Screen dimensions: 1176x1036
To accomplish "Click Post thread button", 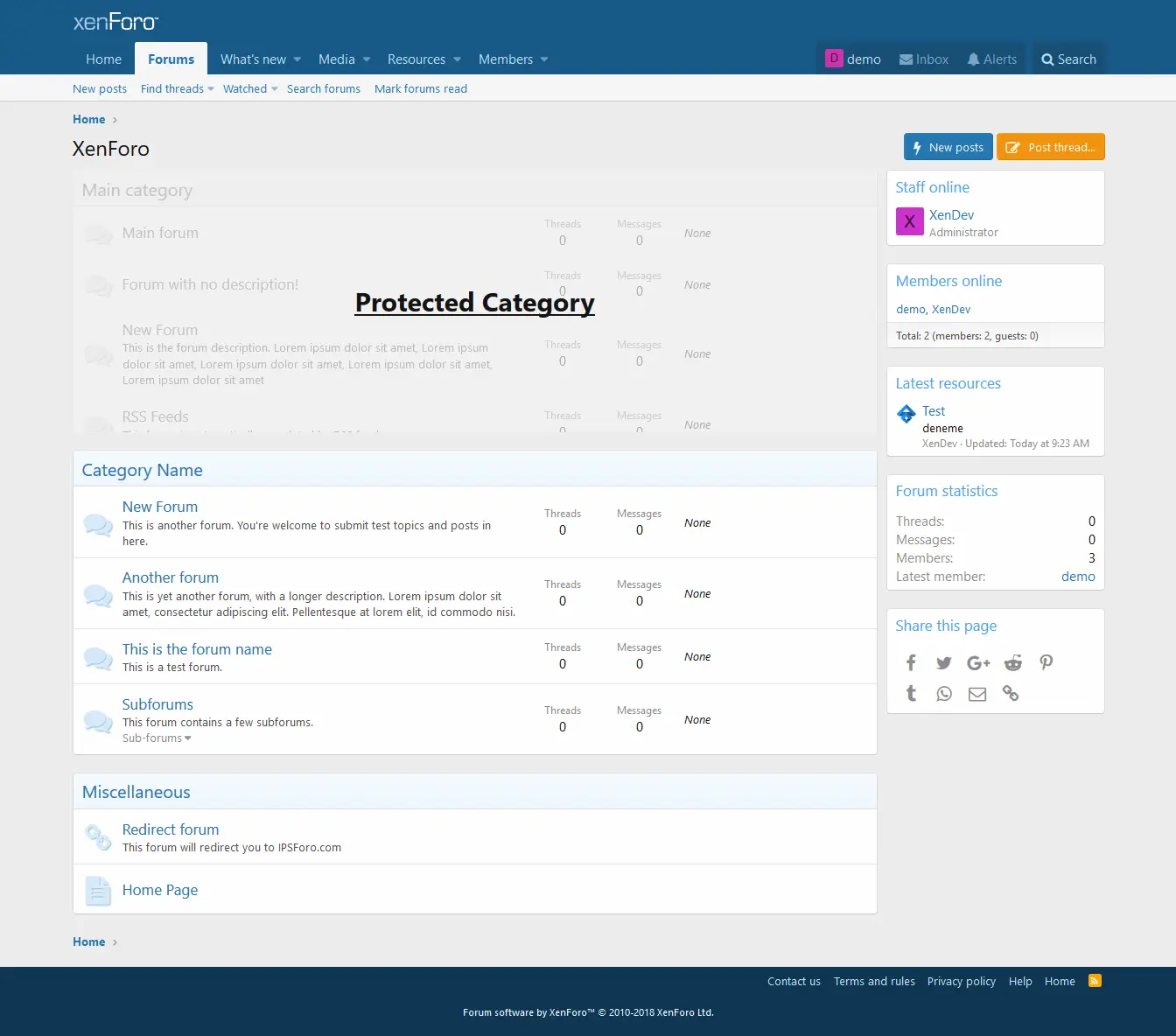I will (x=1051, y=147).
